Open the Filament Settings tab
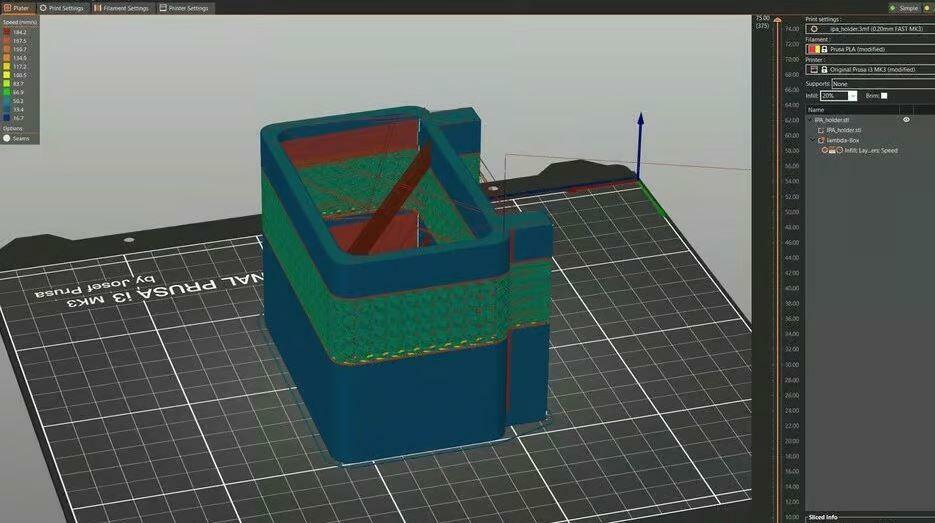Viewport: 935px width, 523px height. (121, 8)
